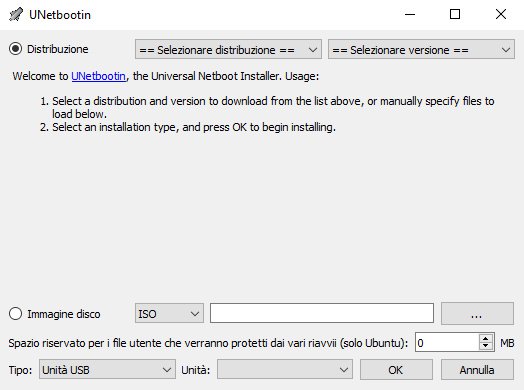The image size is (524, 390).
Task: Decrease reserved space with the down arrow
Action: pos(486,346)
